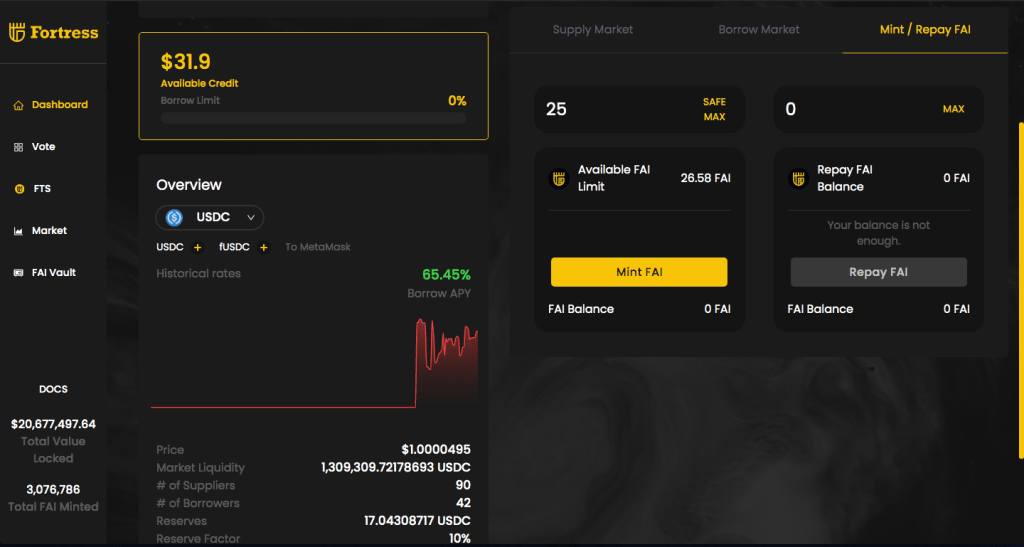The image size is (1024, 547).
Task: Click the Price value $1.0000495
Action: pyautogui.click(x=436, y=450)
